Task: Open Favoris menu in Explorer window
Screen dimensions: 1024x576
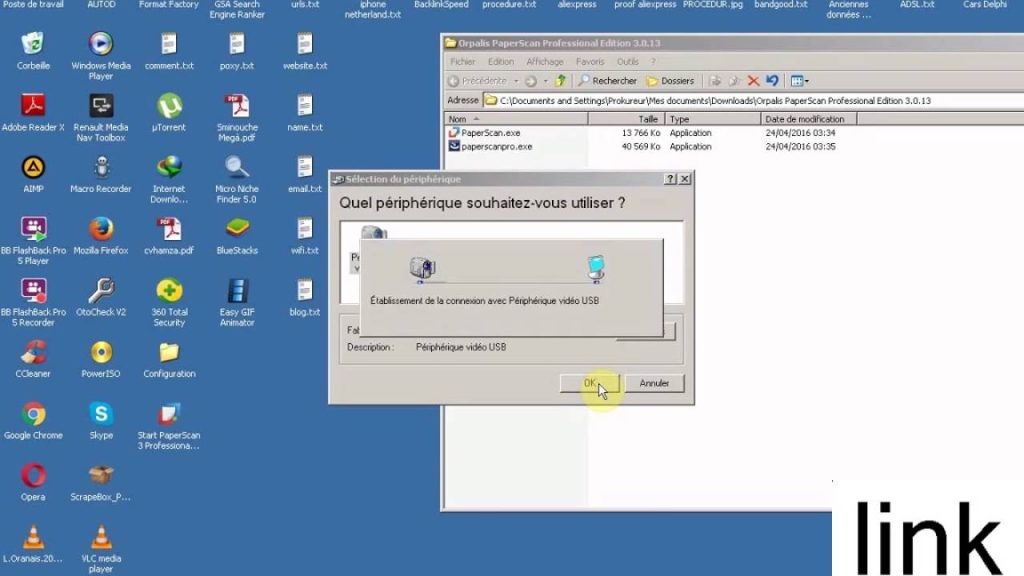Action: coord(590,61)
